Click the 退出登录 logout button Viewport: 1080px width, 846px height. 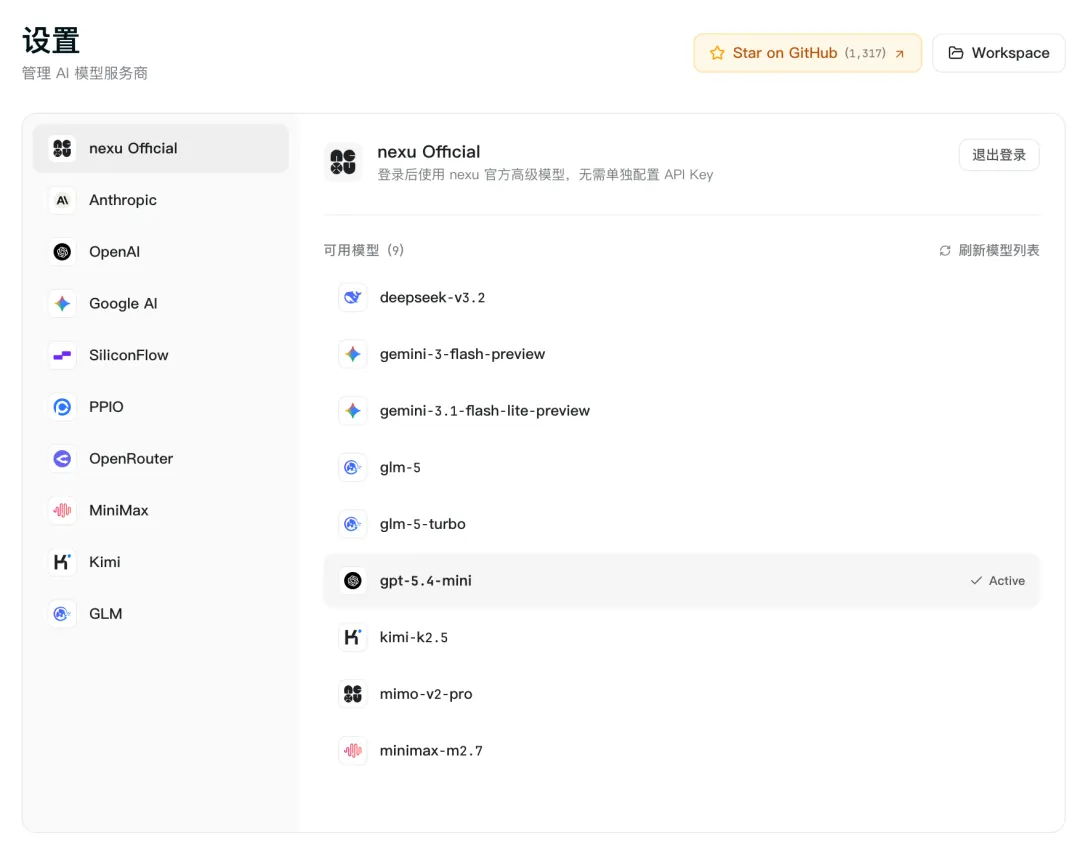click(x=998, y=155)
